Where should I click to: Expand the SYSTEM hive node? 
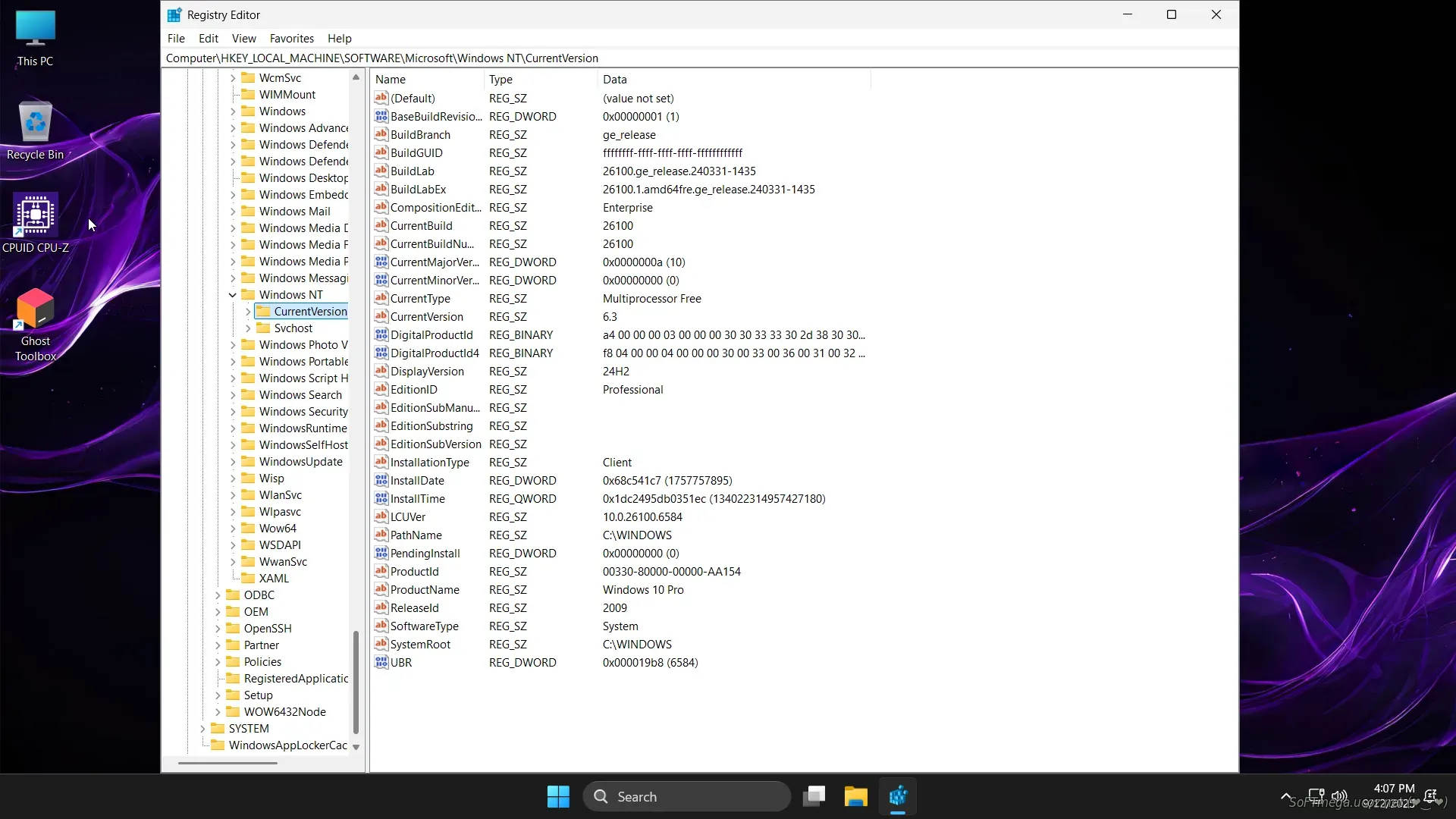click(202, 729)
